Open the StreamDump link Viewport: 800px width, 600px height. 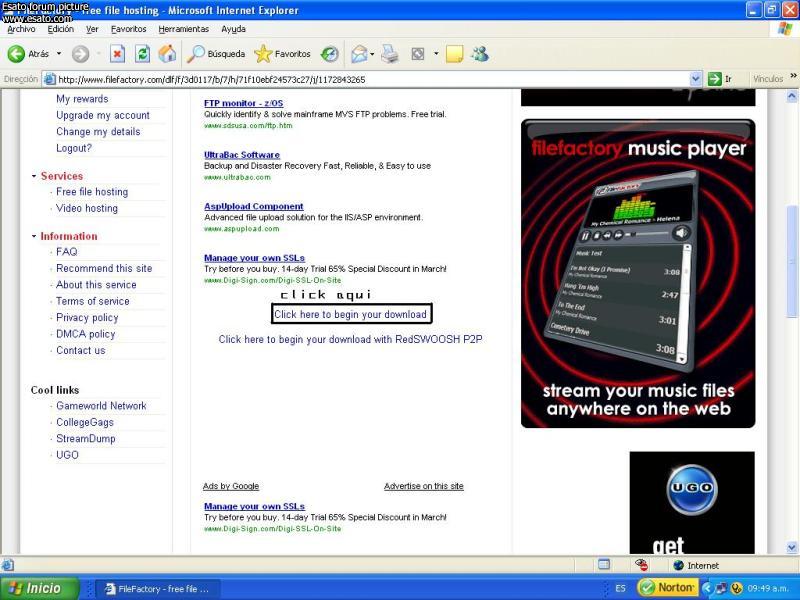[86, 438]
